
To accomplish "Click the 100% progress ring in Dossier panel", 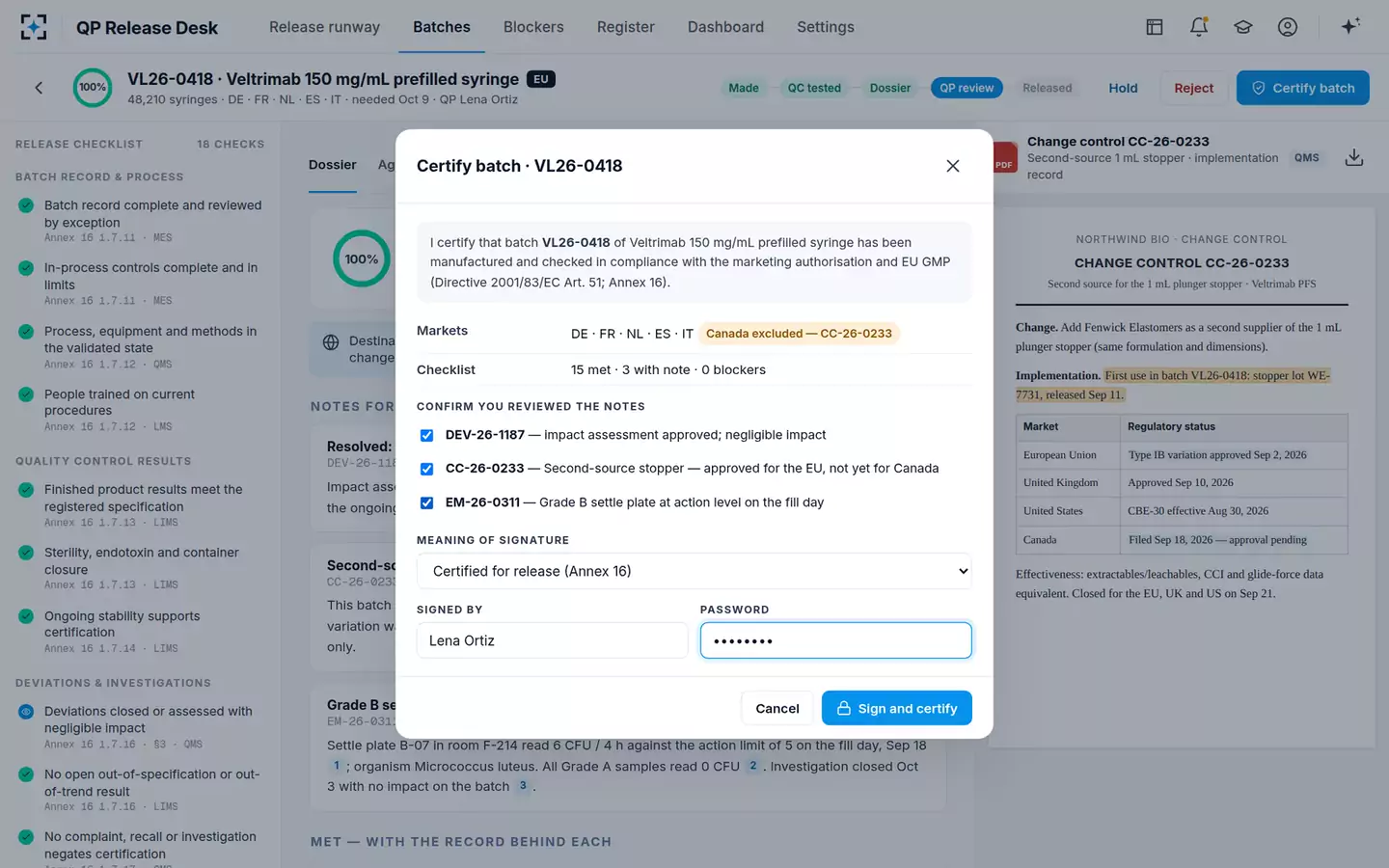I will pos(362,258).
